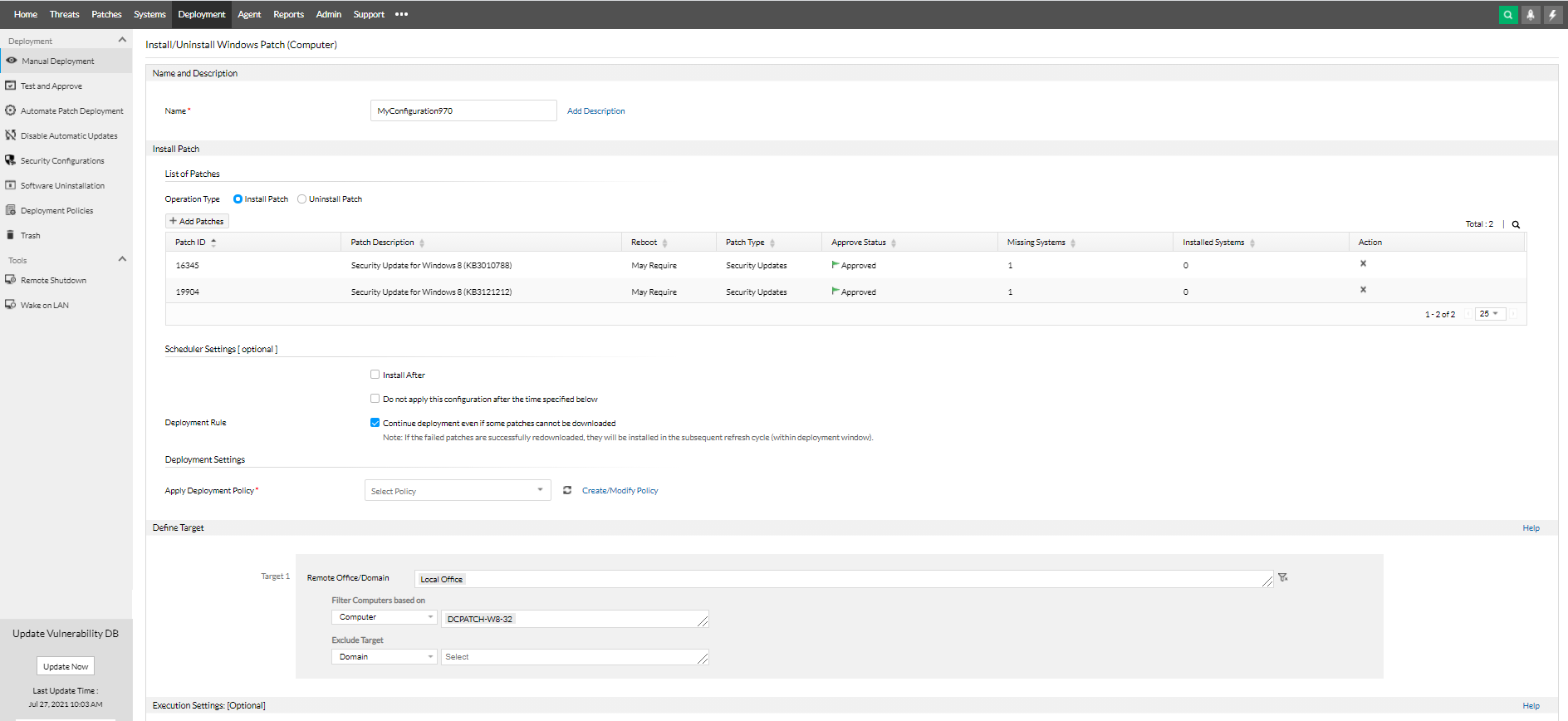
Task: Click the green search icon in top bar
Action: click(x=1507, y=15)
